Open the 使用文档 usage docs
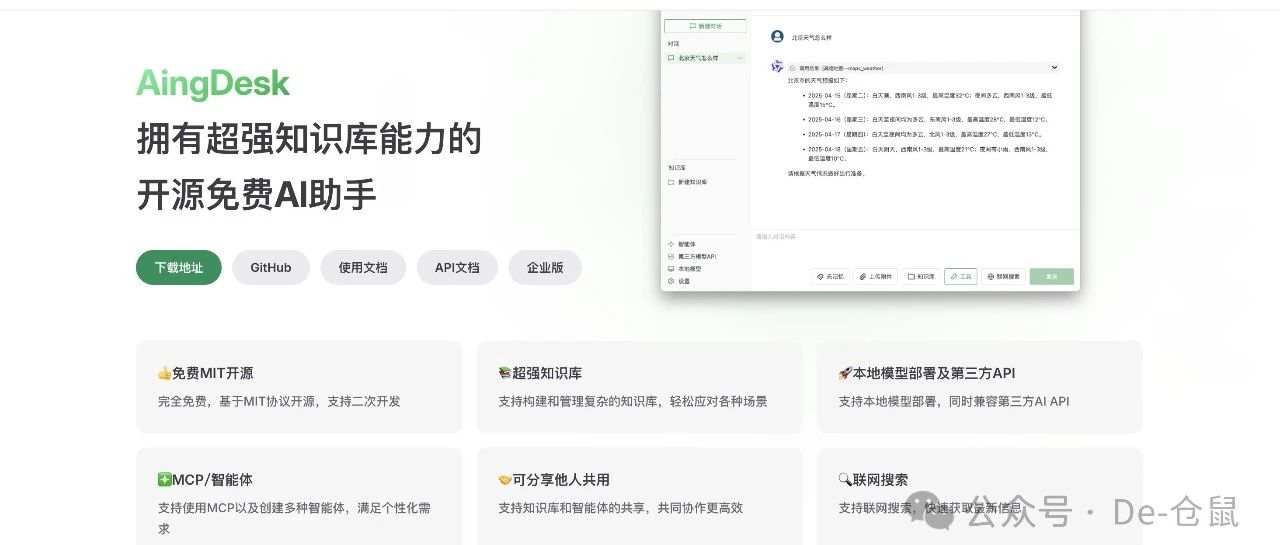The image size is (1280, 545). tap(363, 268)
